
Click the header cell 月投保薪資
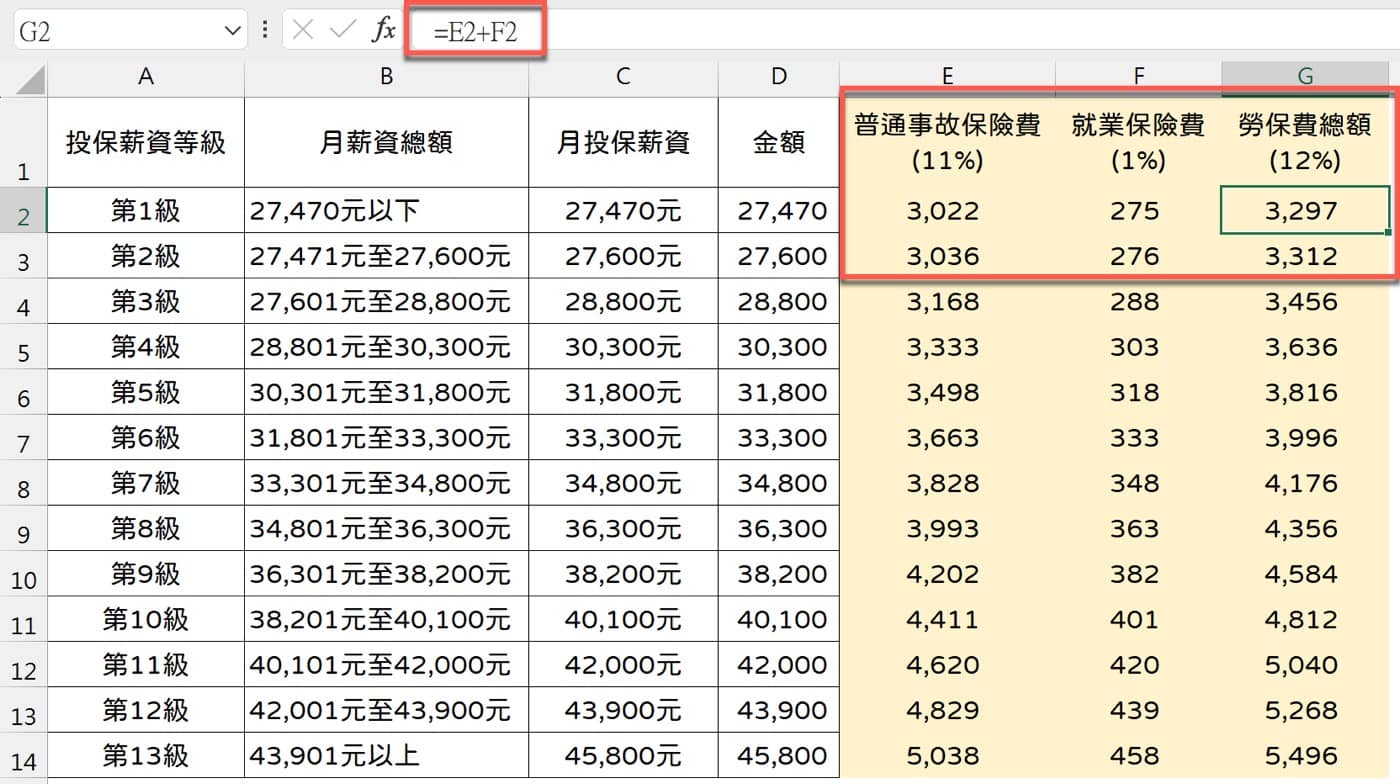(x=623, y=142)
